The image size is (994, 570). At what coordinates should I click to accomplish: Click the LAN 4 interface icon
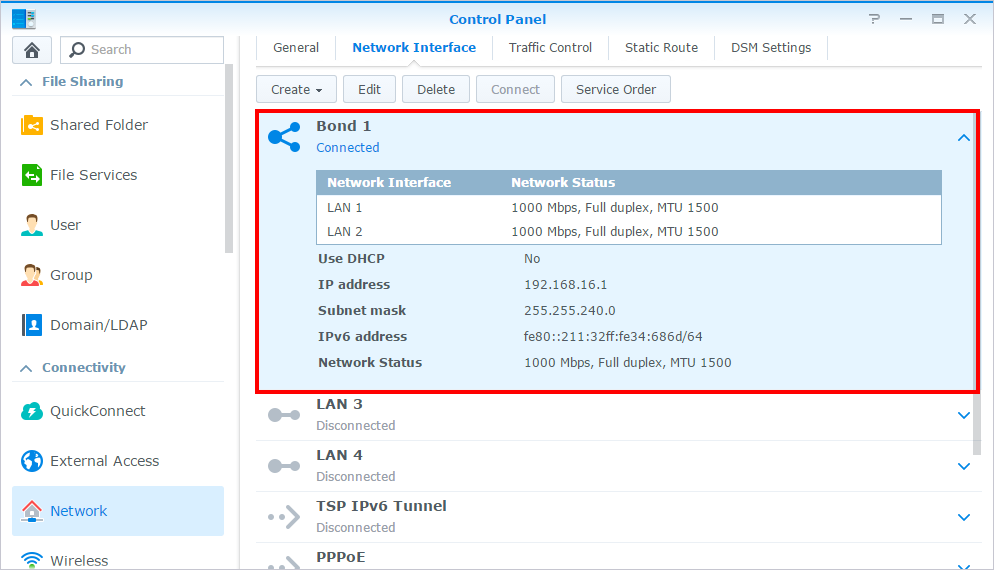pos(284,467)
